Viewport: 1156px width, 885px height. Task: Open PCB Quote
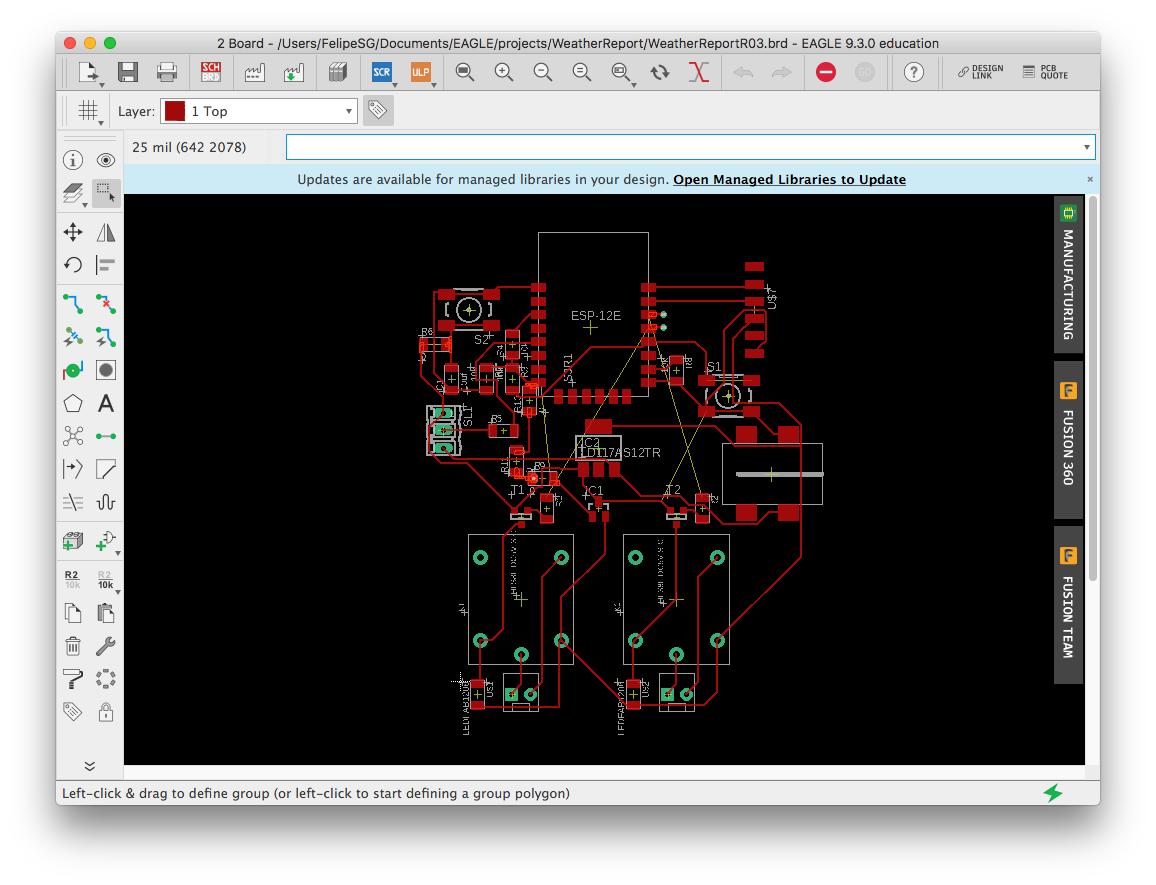(x=1045, y=72)
